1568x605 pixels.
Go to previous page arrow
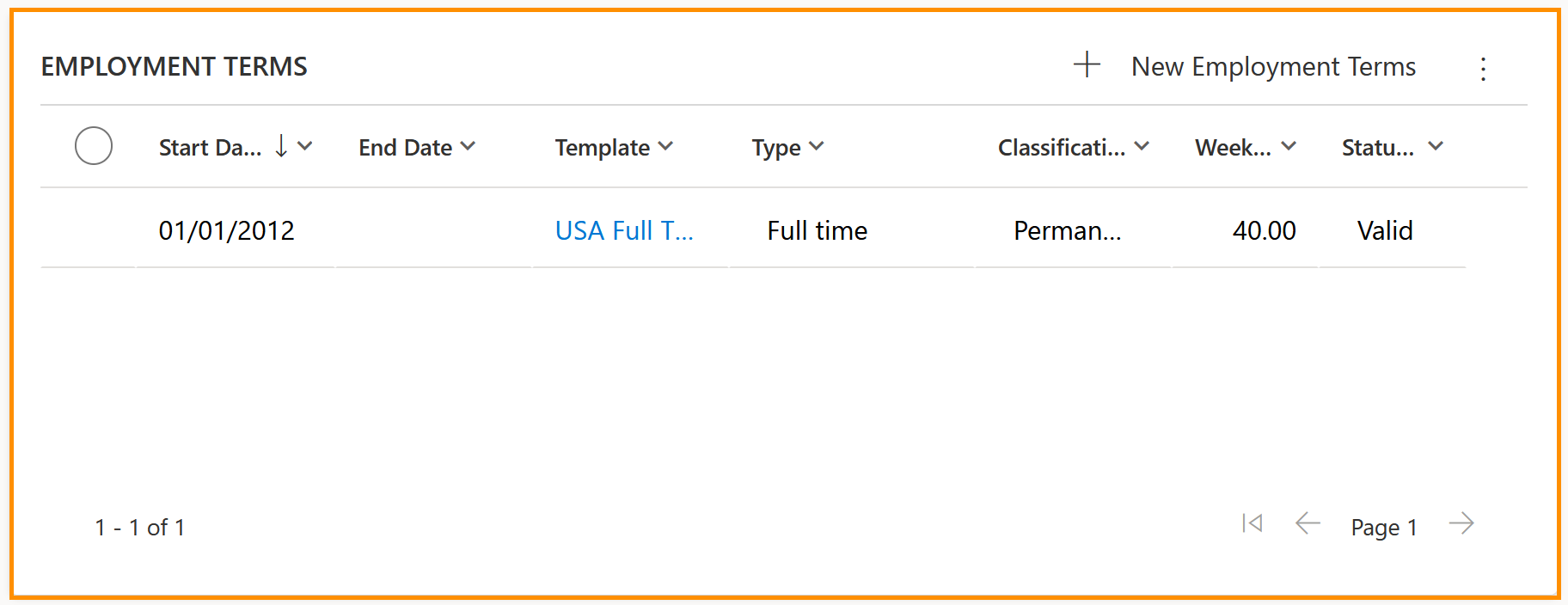[1308, 523]
